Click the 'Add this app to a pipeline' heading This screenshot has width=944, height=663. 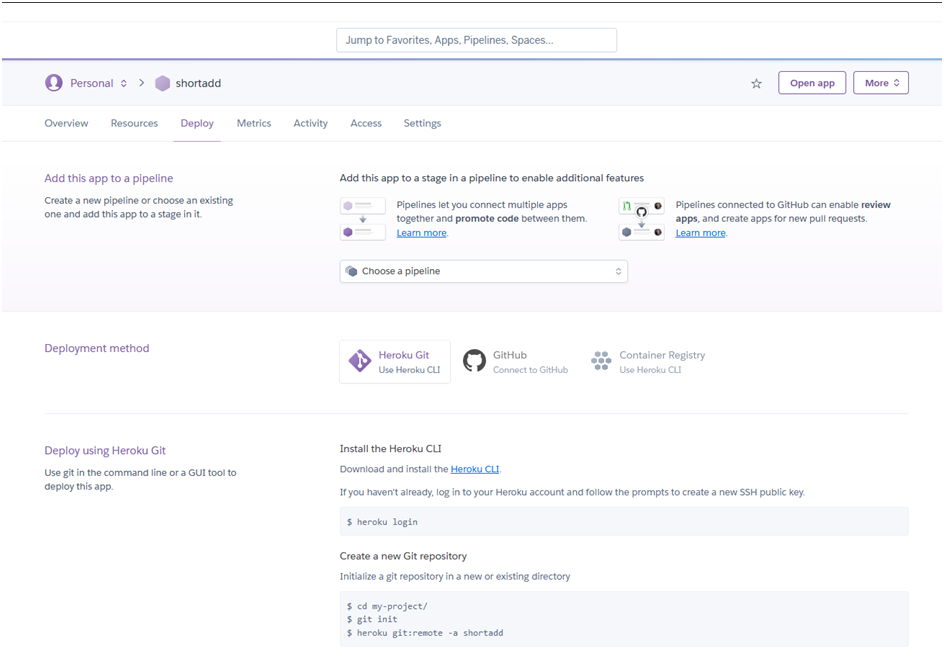pyautogui.click(x=108, y=178)
